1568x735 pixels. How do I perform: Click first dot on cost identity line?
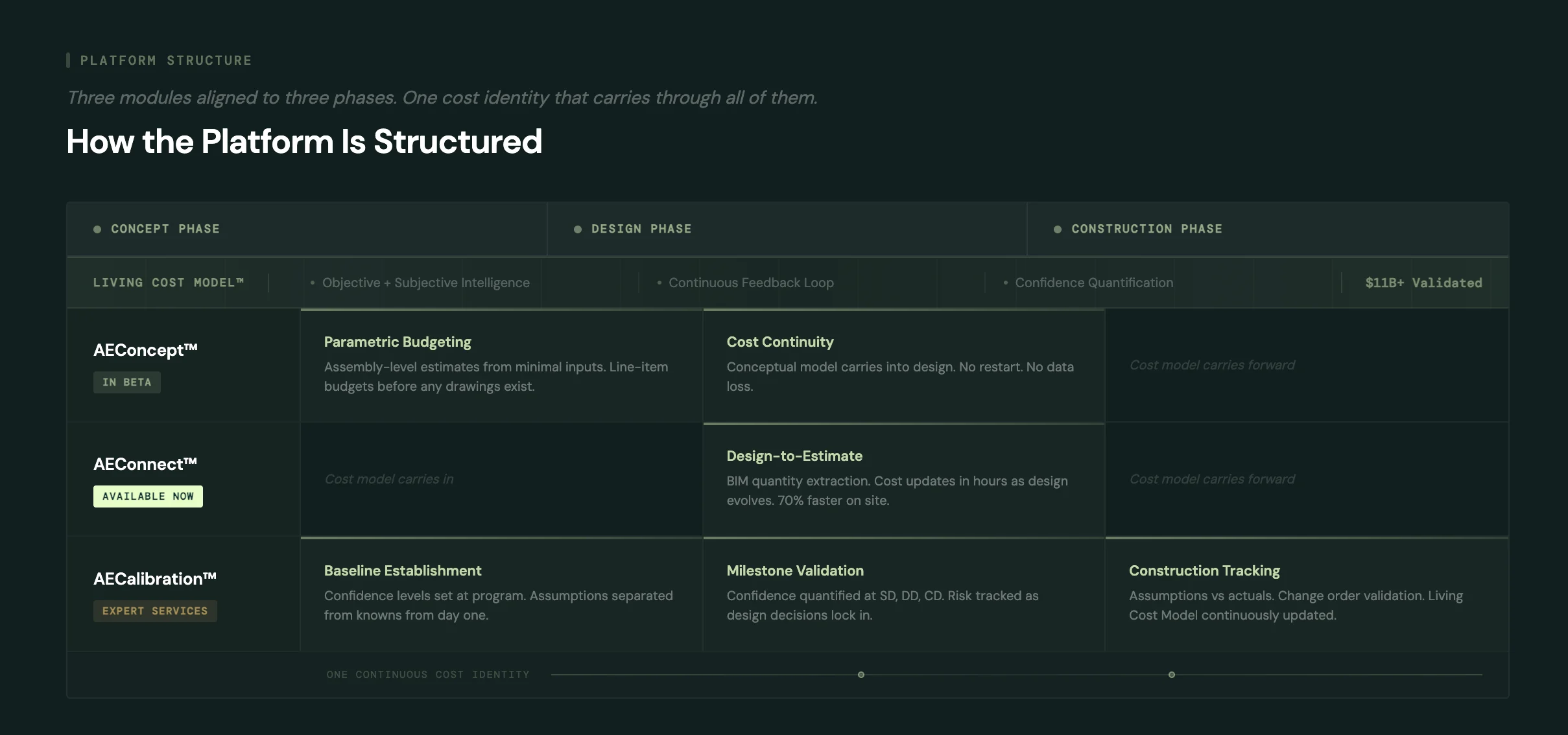[x=861, y=675]
